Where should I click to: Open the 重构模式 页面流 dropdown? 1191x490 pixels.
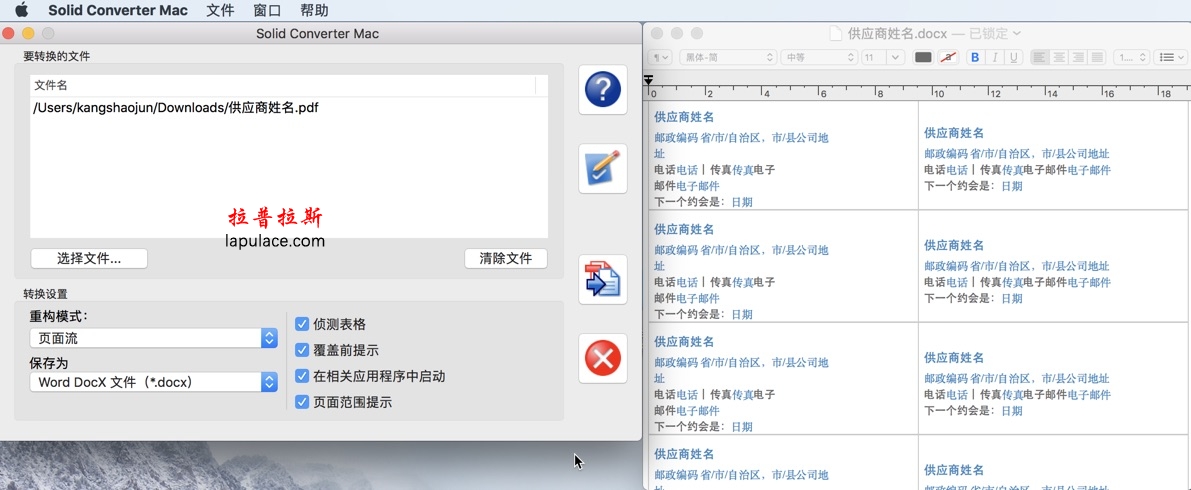(153, 338)
